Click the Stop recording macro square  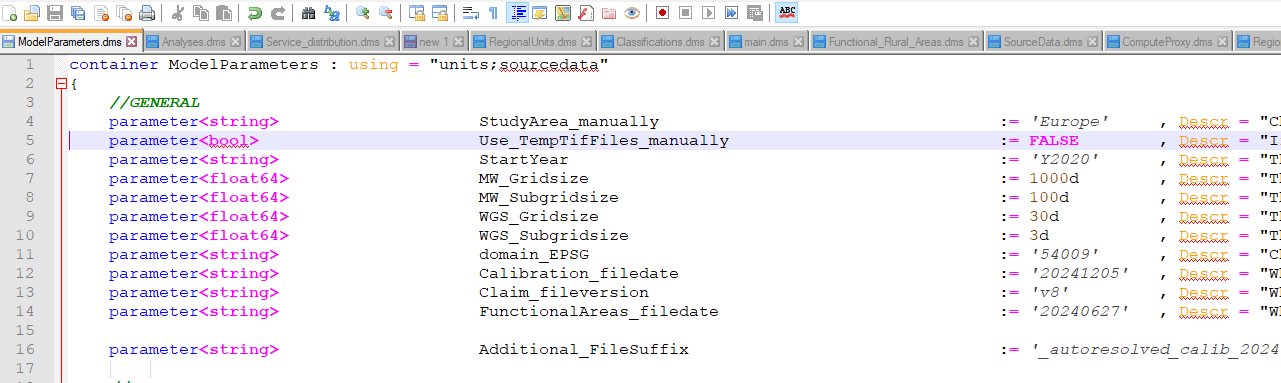pyautogui.click(x=686, y=13)
